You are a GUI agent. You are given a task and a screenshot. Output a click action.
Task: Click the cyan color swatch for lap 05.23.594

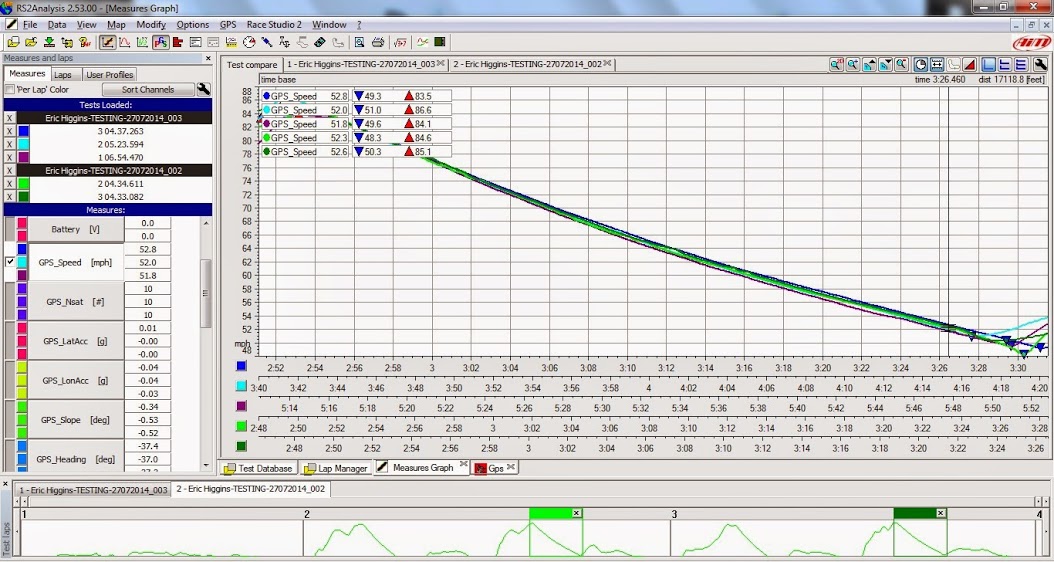point(24,144)
